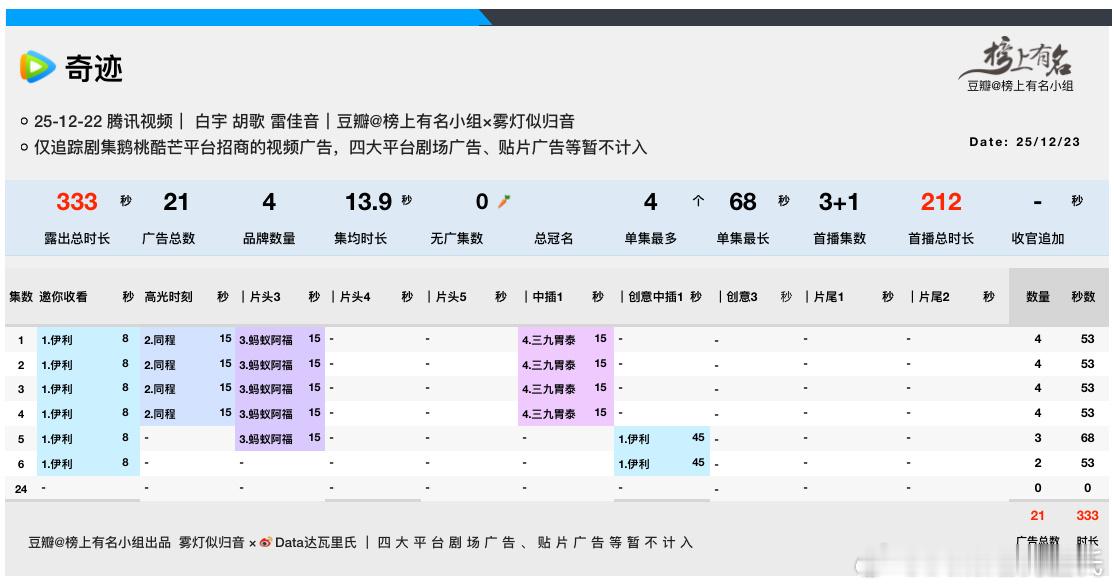This screenshot has height=588, width=1114.
Task: Click the 总冠名 label
Action: tap(553, 239)
